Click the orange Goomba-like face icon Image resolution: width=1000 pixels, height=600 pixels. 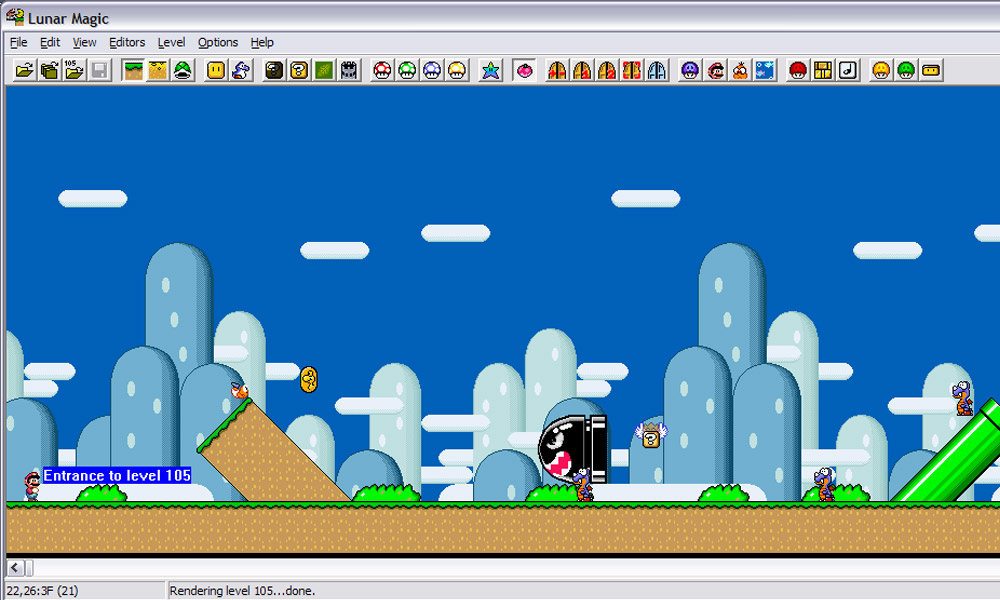click(740, 70)
